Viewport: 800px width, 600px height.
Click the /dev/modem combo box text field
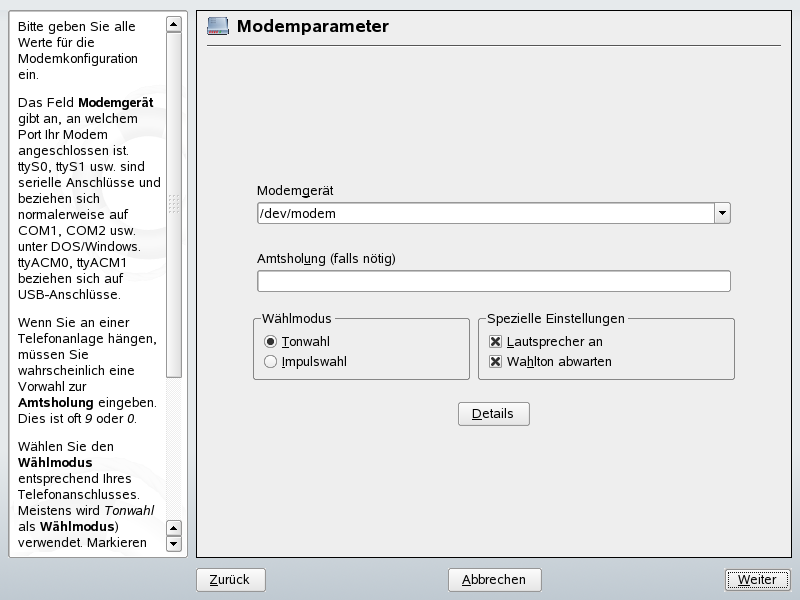pos(485,213)
